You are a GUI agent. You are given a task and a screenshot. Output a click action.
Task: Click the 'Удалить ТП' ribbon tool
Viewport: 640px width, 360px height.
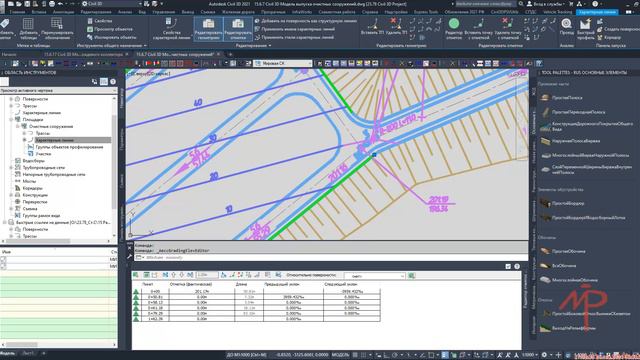click(x=396, y=27)
